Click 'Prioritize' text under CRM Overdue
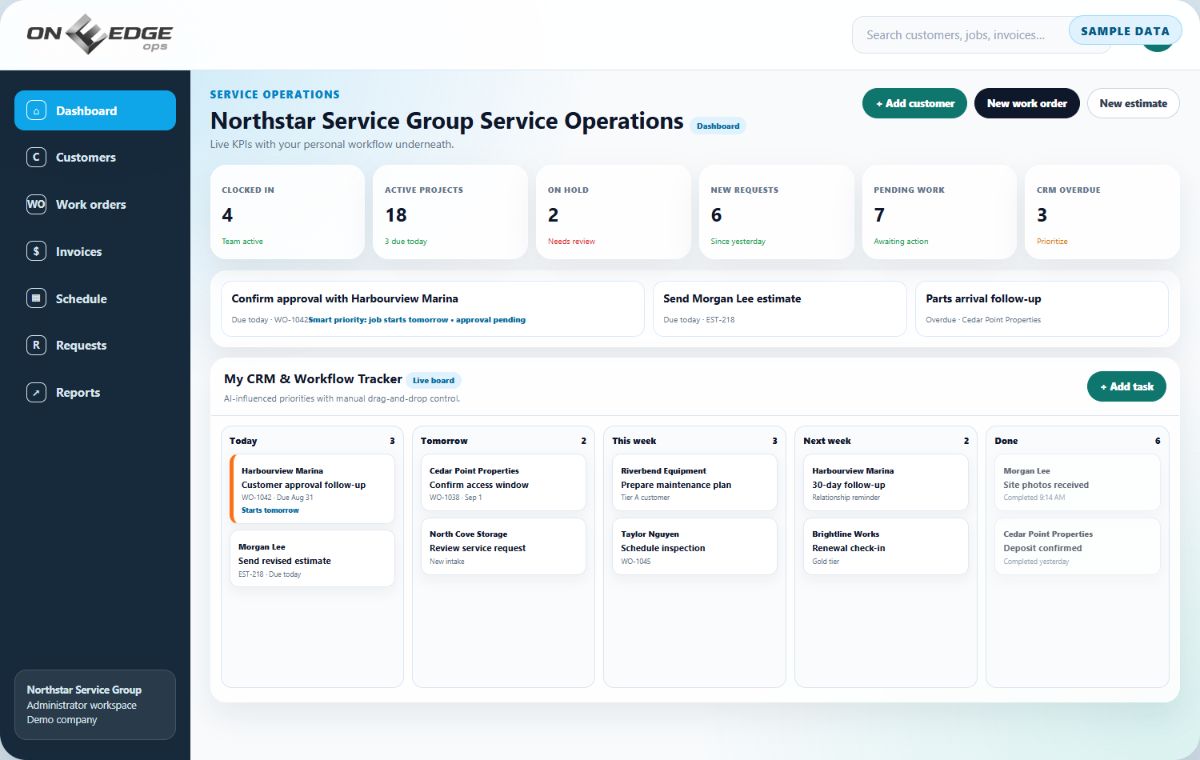The width and height of the screenshot is (1200, 760). [x=1052, y=241]
